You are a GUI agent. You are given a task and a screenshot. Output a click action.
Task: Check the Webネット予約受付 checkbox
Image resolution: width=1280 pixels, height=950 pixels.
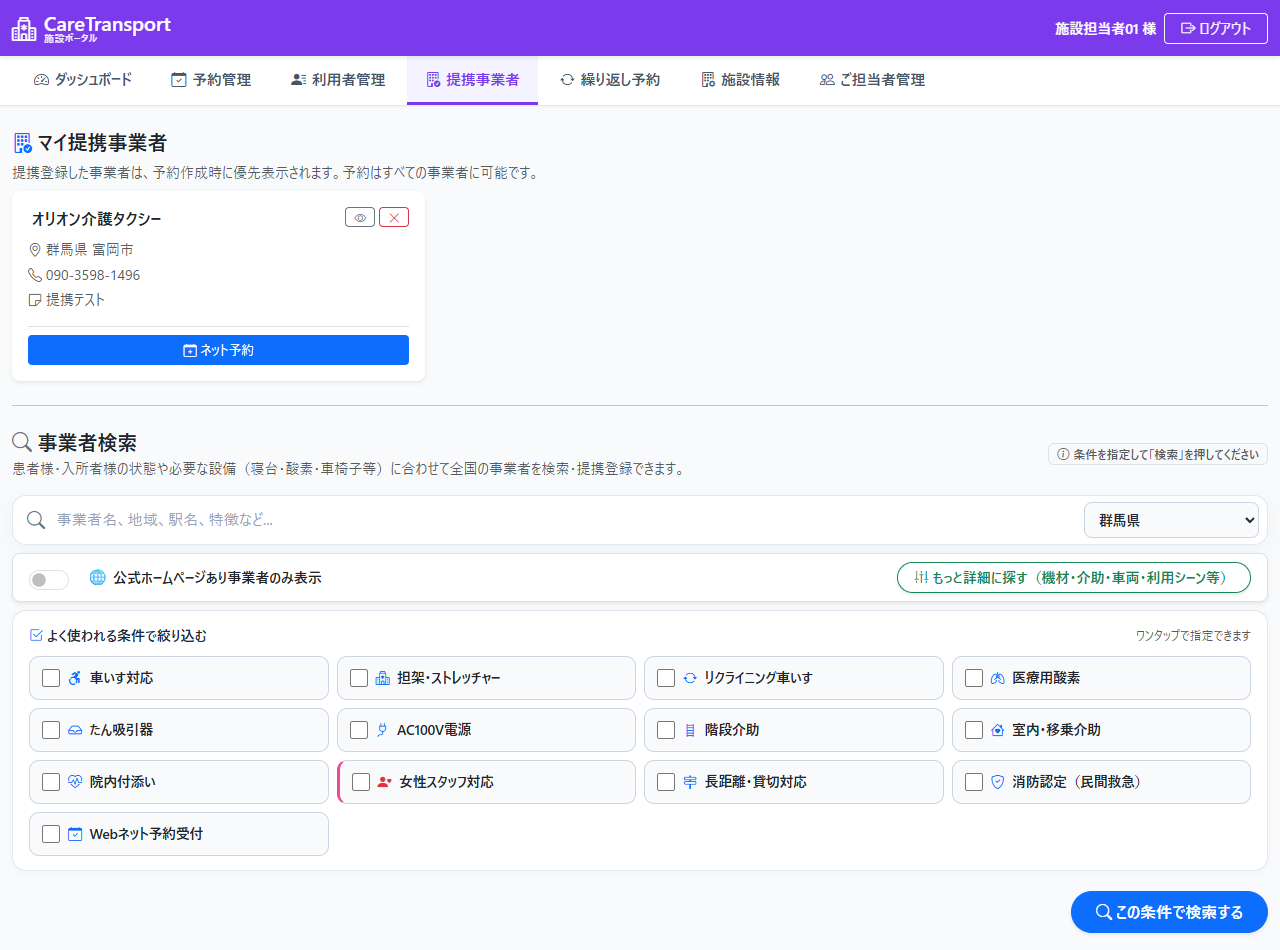pos(51,834)
